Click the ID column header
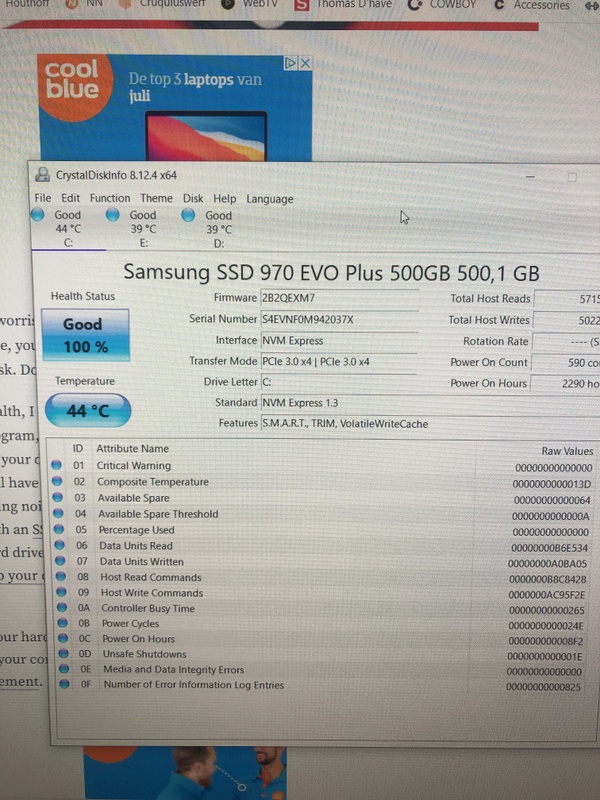 click(78, 448)
